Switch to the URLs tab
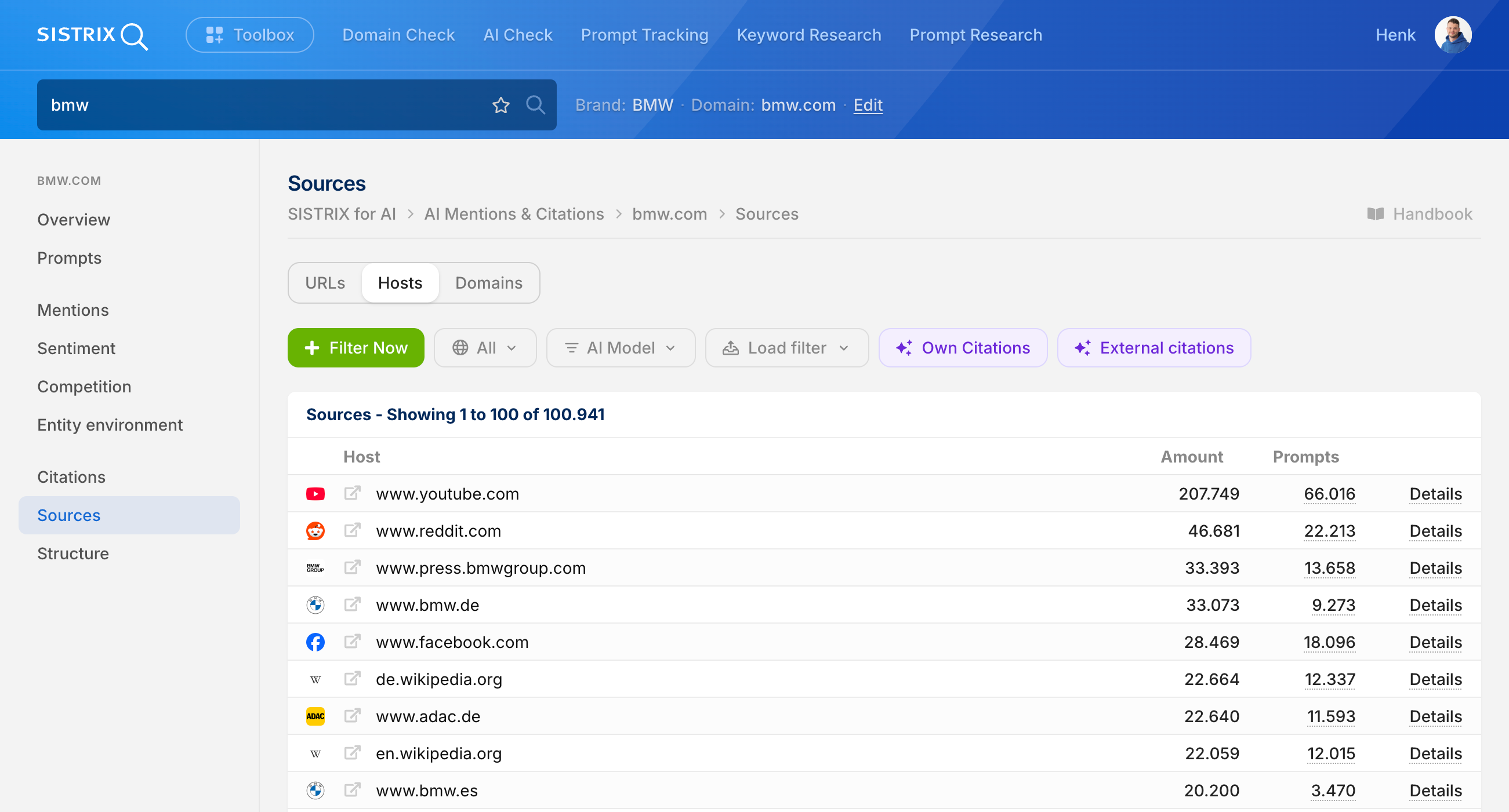Screen dimensions: 1509x812 [x=325, y=283]
